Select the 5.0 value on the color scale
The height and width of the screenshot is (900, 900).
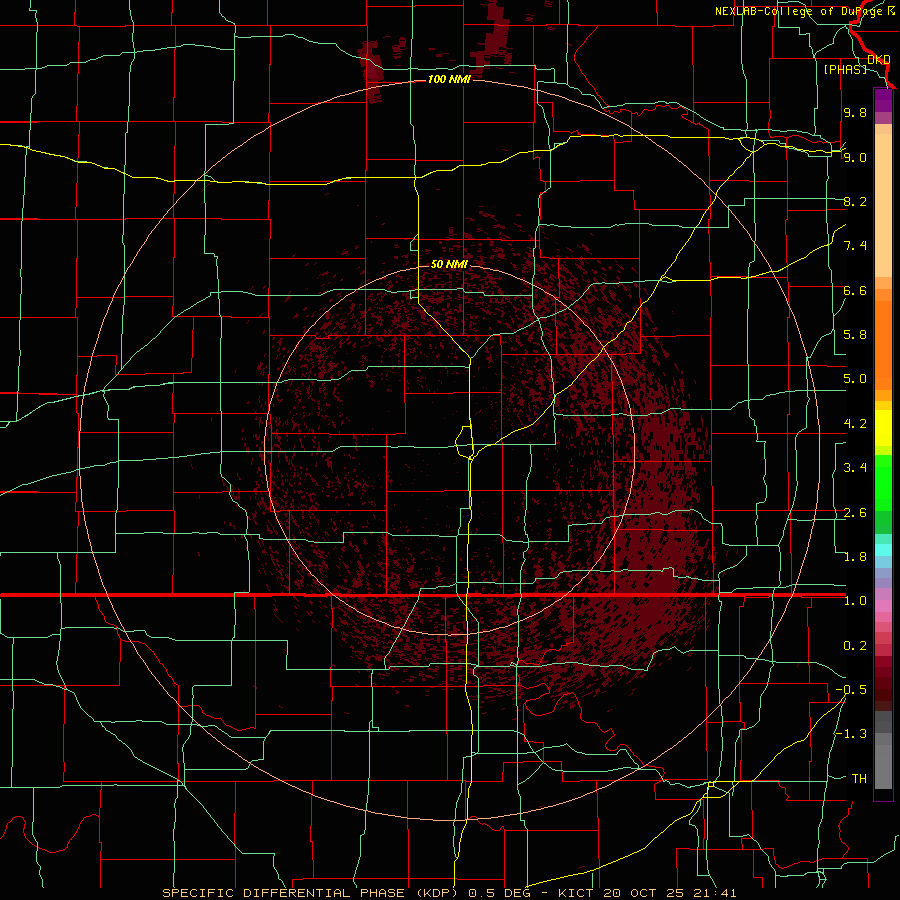pyautogui.click(x=855, y=379)
